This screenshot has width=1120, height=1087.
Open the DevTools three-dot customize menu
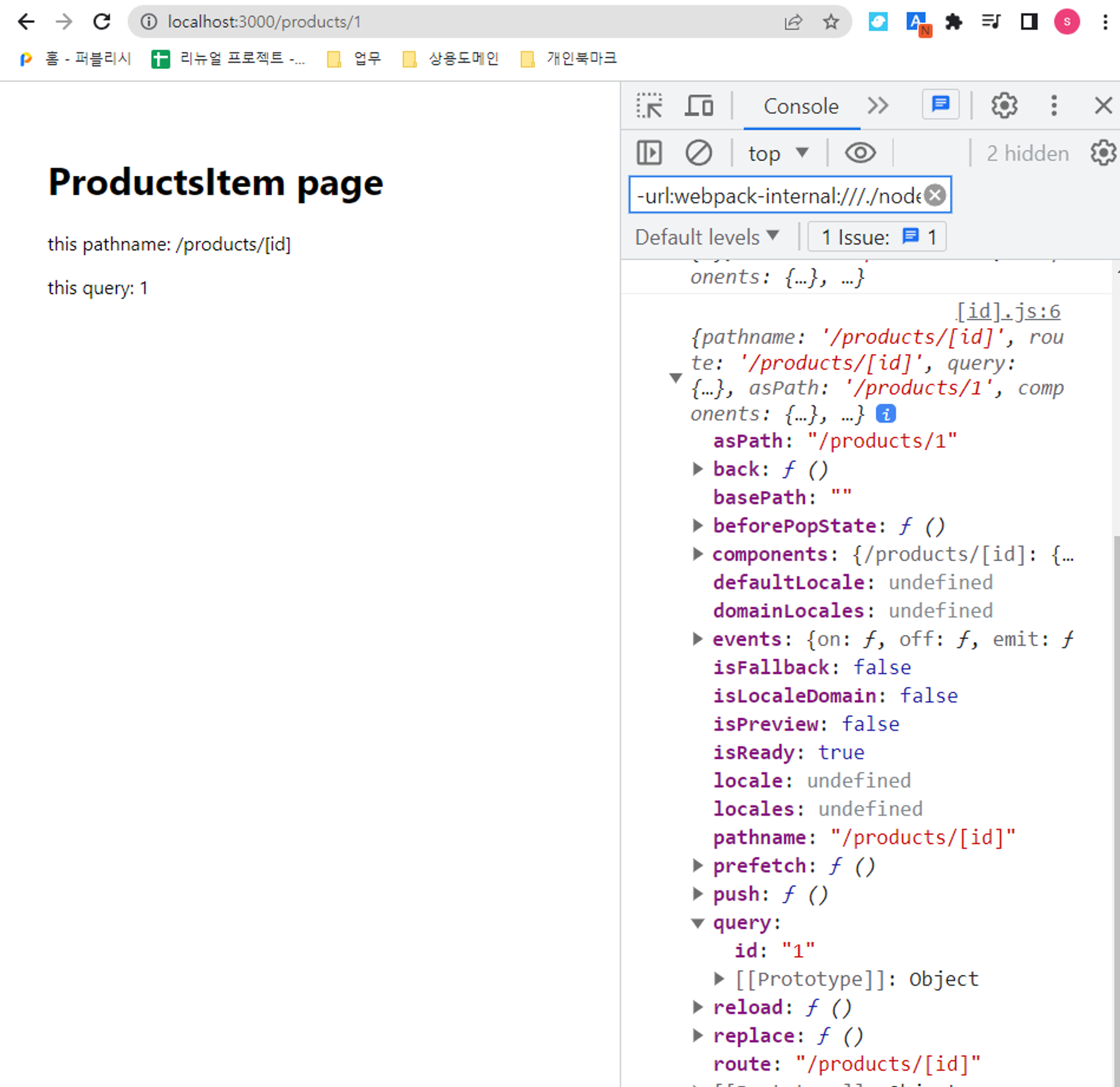point(1054,106)
